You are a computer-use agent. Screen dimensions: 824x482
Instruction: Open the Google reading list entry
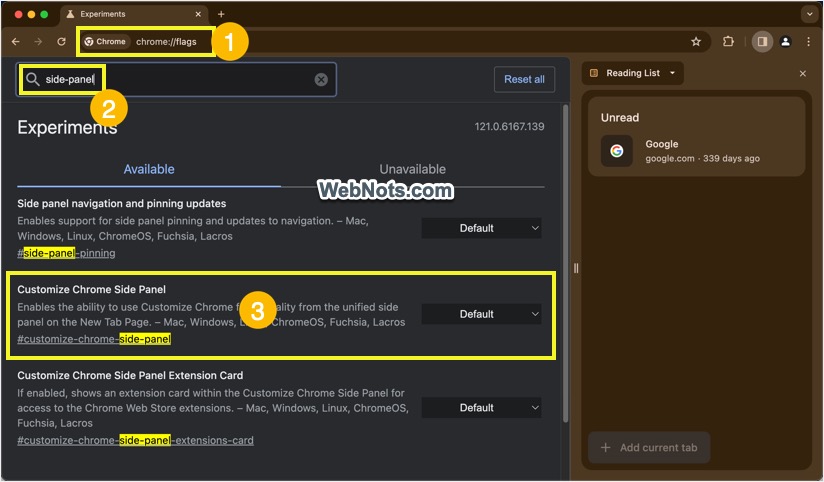tap(696, 151)
